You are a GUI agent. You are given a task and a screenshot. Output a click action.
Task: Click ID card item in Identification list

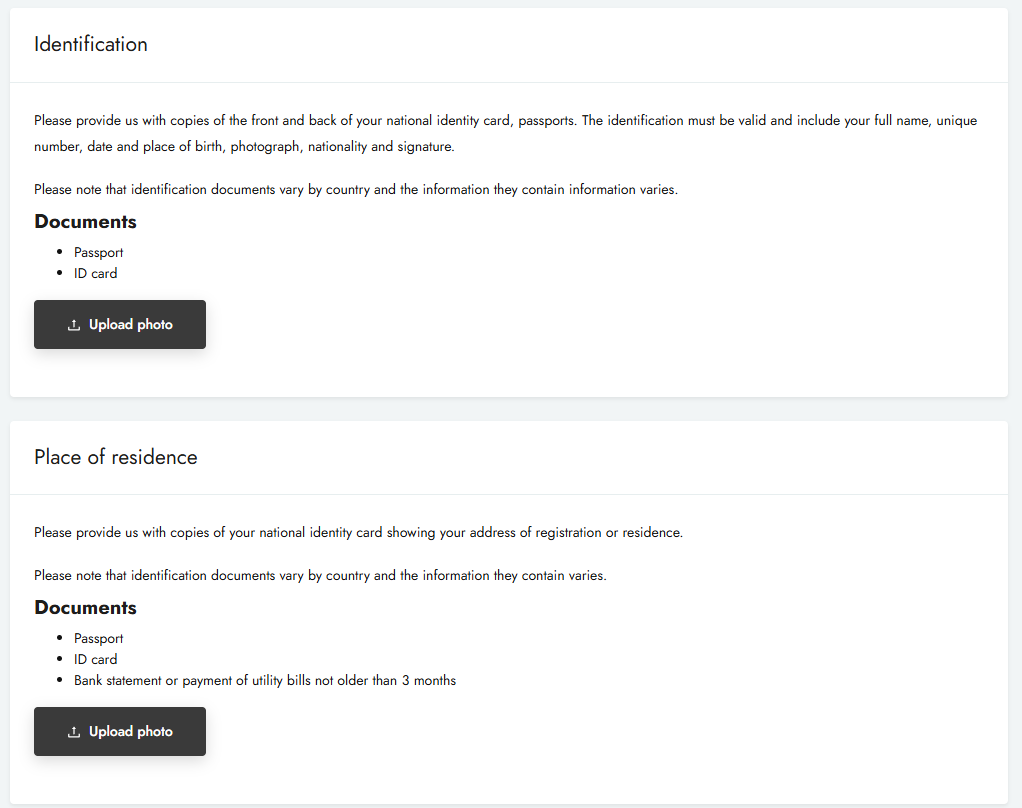pyautogui.click(x=95, y=273)
